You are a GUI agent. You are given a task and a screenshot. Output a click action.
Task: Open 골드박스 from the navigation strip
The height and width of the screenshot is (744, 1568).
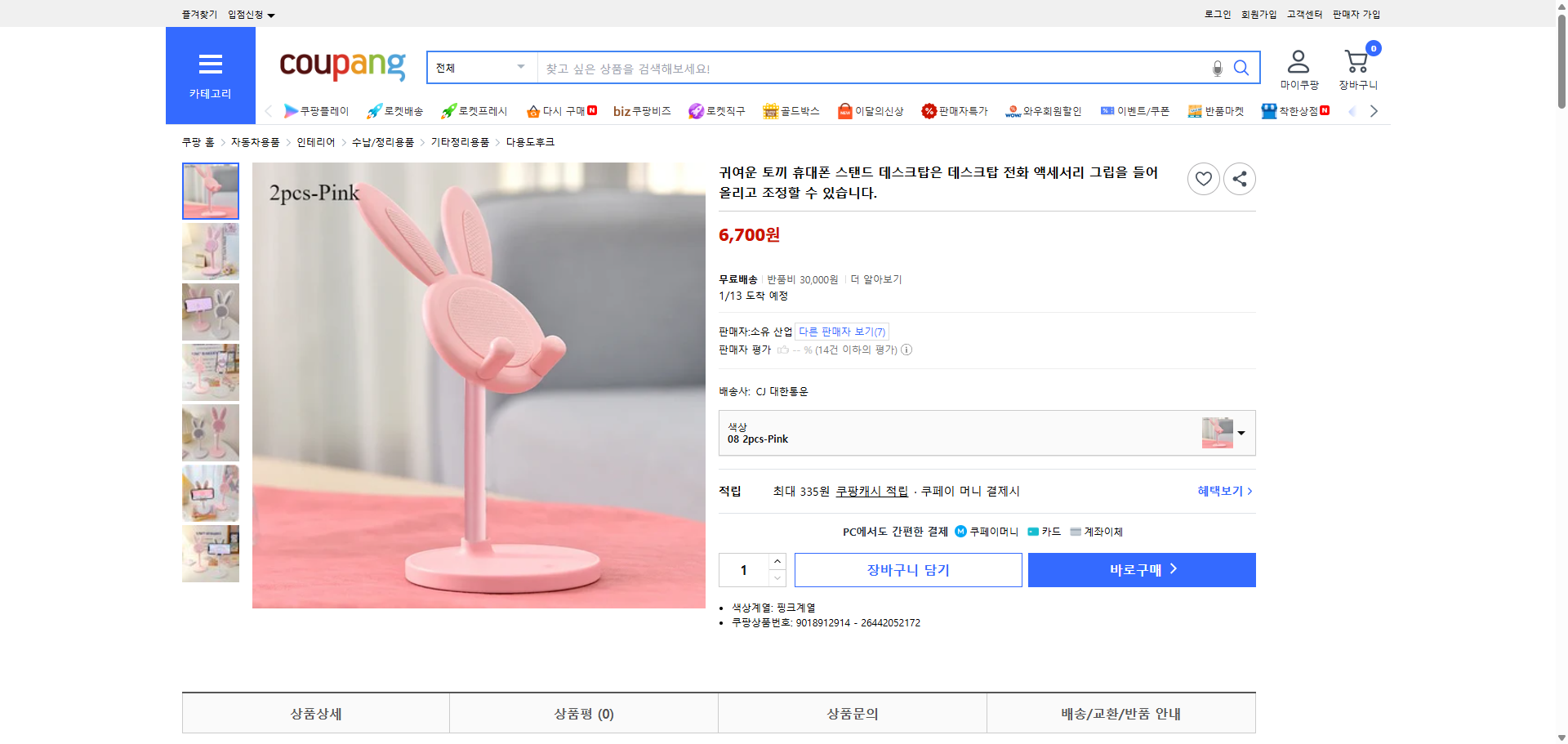tap(791, 111)
